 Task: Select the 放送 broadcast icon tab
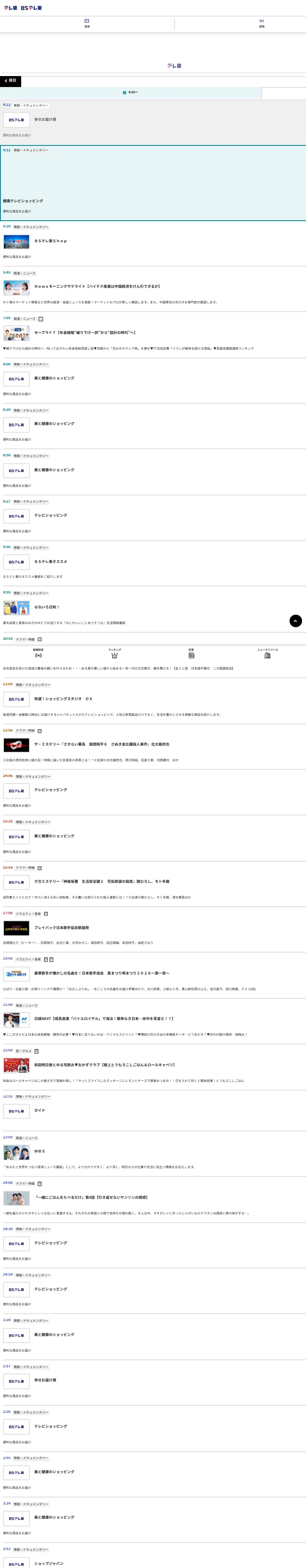pyautogui.click(x=87, y=23)
